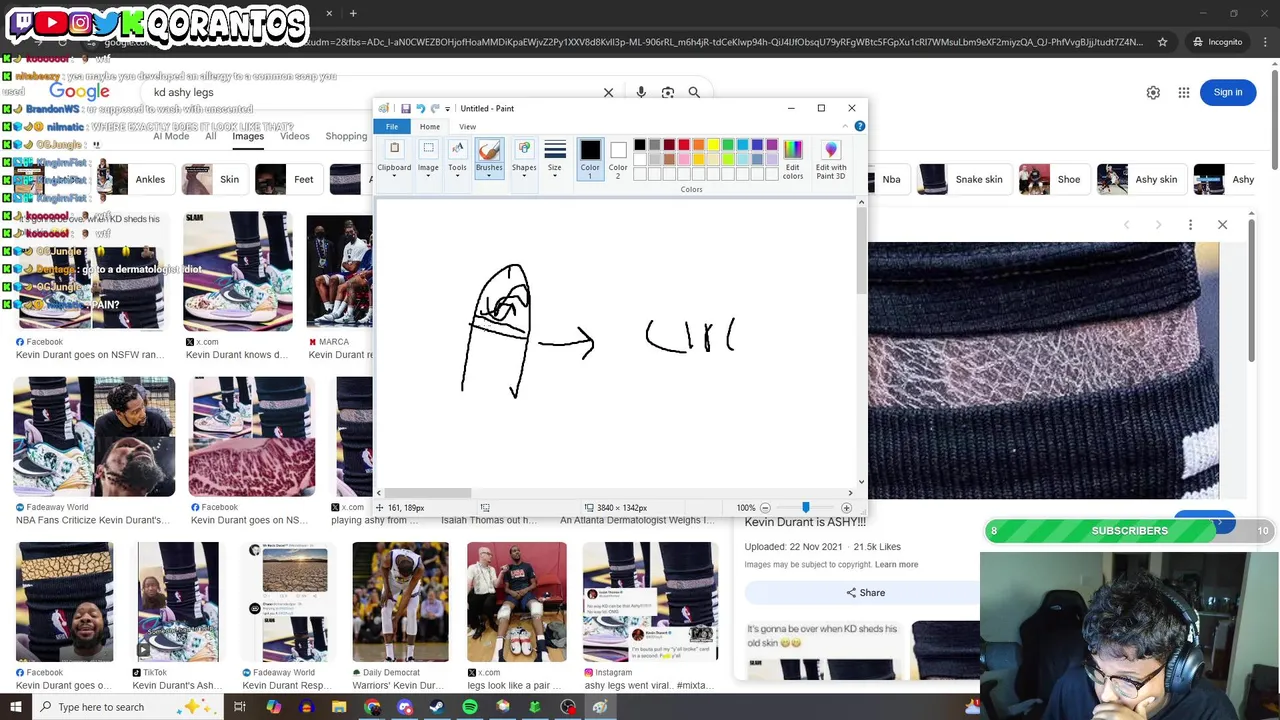Screen dimensions: 1280x720
Task: Click the Google Sign in button
Action: point(1228,92)
